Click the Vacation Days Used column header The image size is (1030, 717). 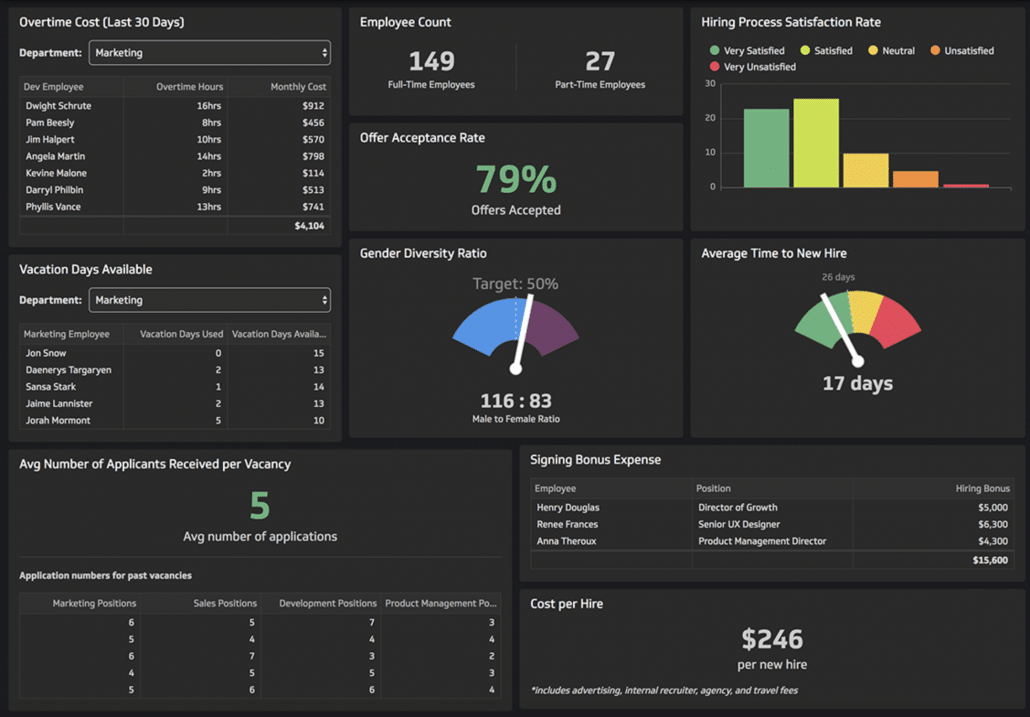(181, 334)
